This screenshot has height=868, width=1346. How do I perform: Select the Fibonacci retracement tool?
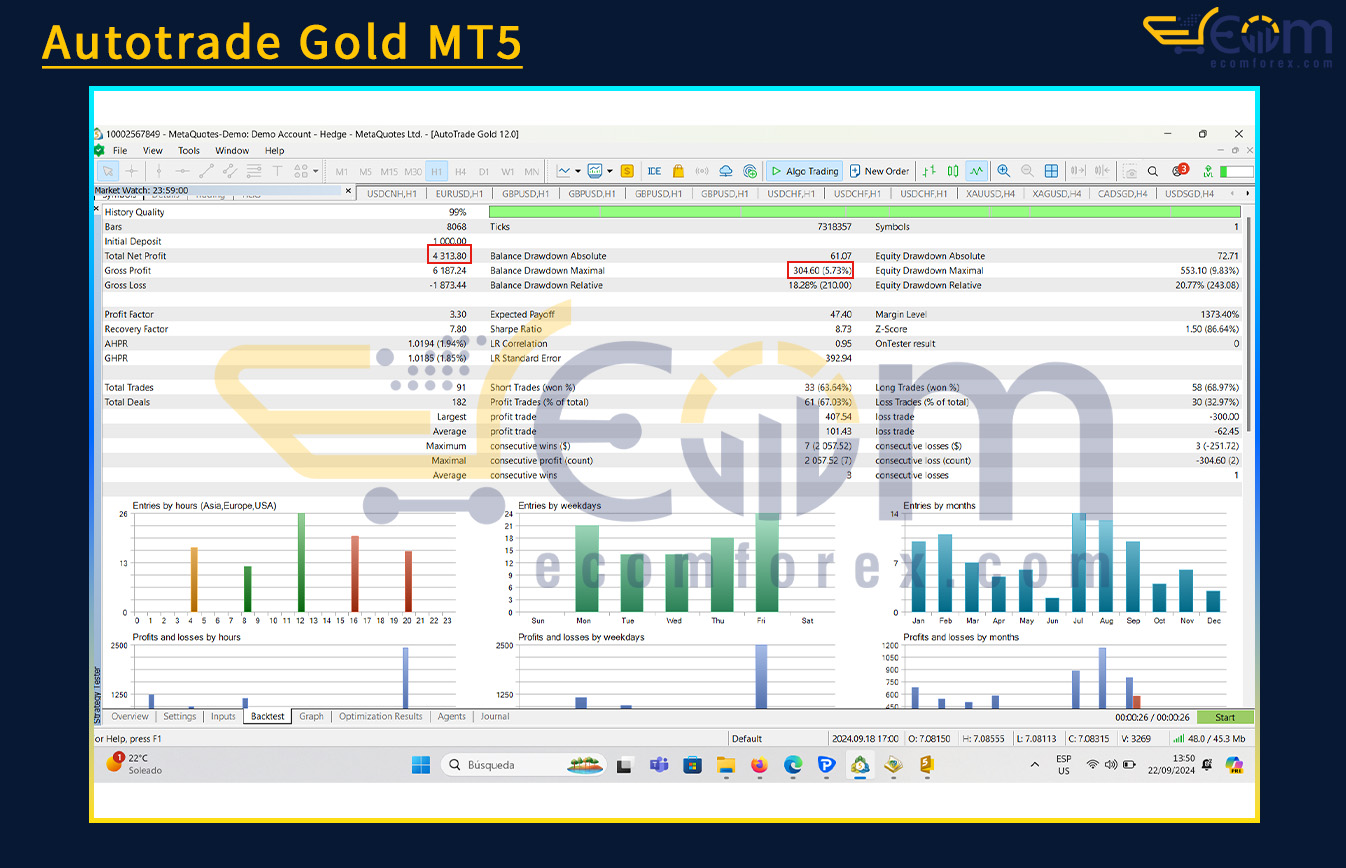pos(253,171)
